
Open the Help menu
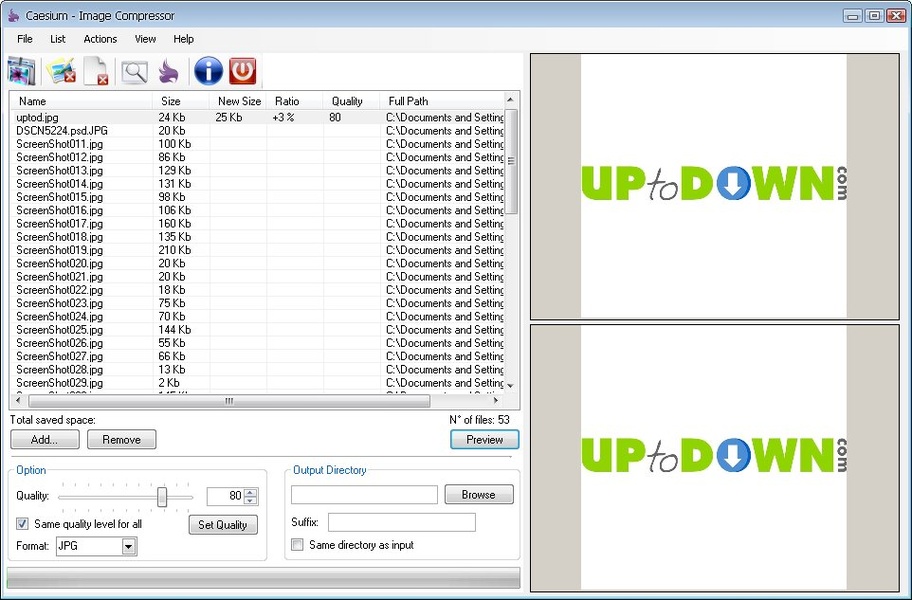pos(183,39)
